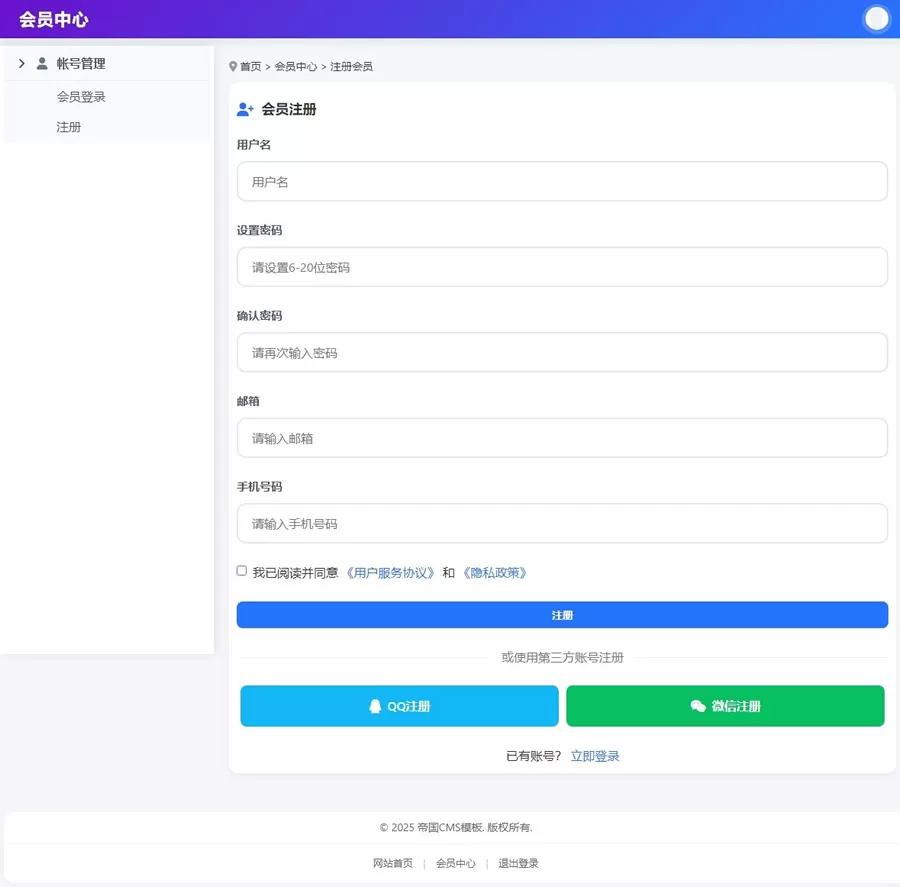Click 注册会员 breadcrumb text
The width and height of the screenshot is (900, 887).
[x=351, y=67]
